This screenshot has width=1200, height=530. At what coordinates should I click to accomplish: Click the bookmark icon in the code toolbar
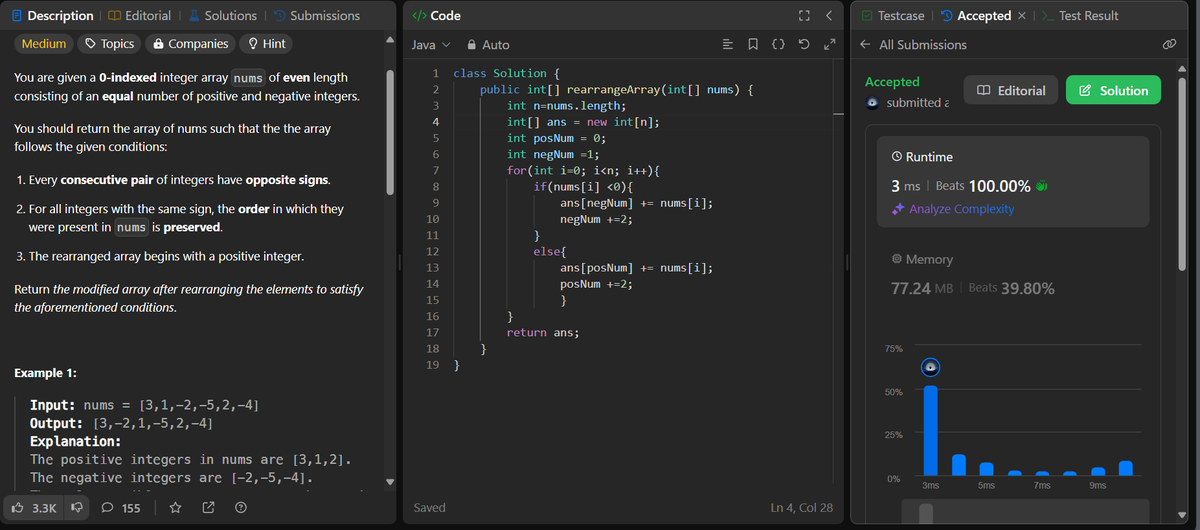point(753,45)
